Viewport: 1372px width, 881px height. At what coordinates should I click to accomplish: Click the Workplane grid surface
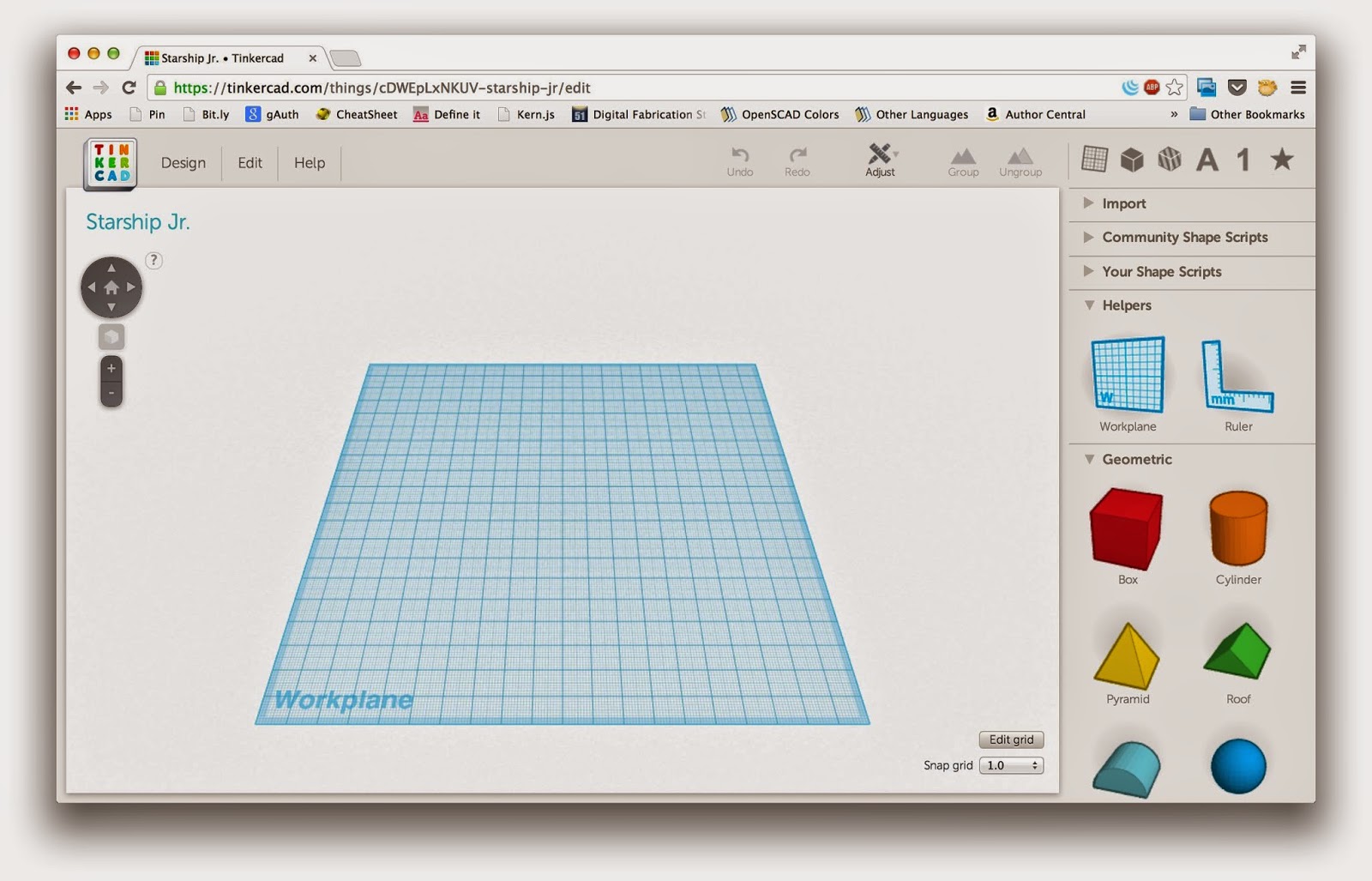563,545
